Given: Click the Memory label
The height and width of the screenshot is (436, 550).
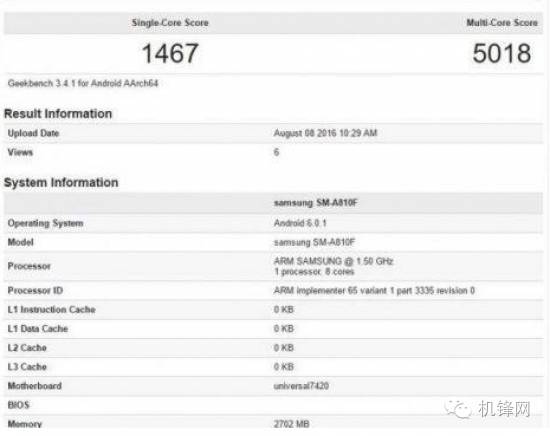Looking at the screenshot, I should click(x=25, y=424).
